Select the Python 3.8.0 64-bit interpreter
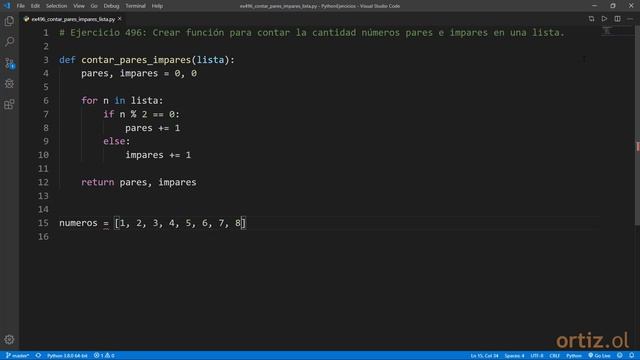Image resolution: width=640 pixels, height=360 pixels. point(67,356)
